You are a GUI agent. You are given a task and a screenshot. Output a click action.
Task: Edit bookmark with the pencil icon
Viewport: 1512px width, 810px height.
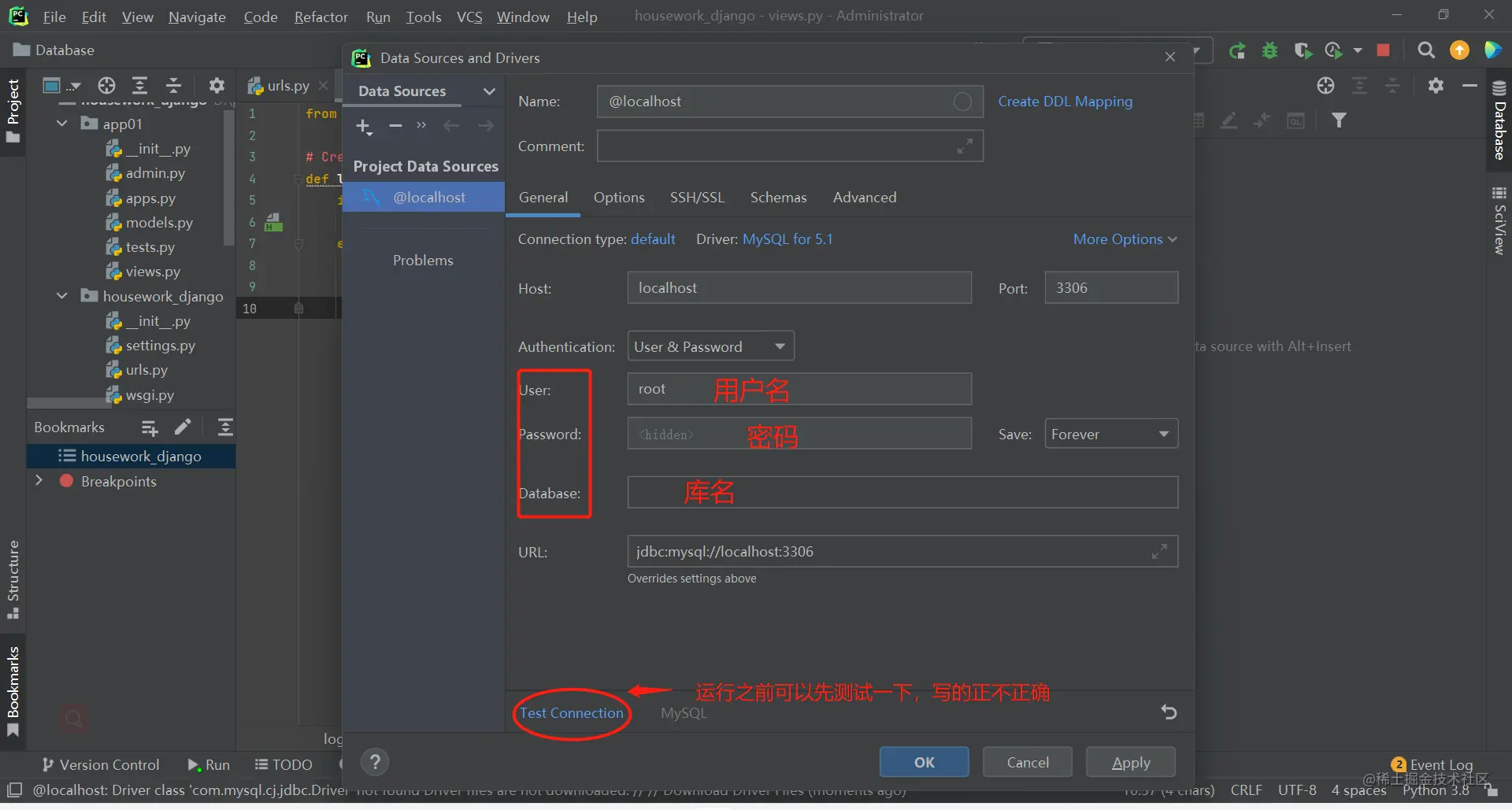coord(183,427)
